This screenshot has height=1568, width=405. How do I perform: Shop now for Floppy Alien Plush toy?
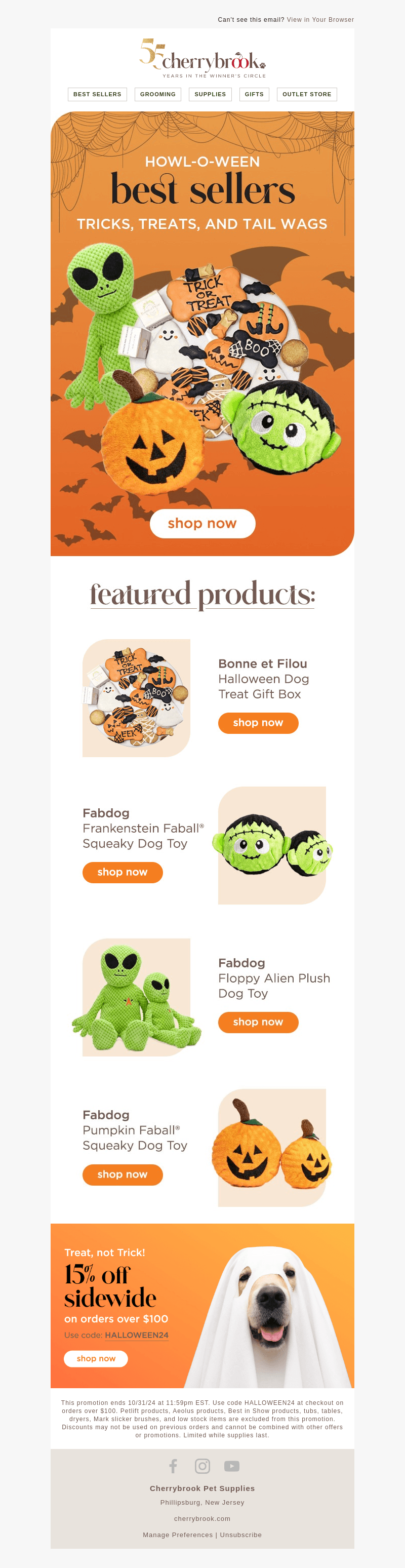click(259, 1022)
